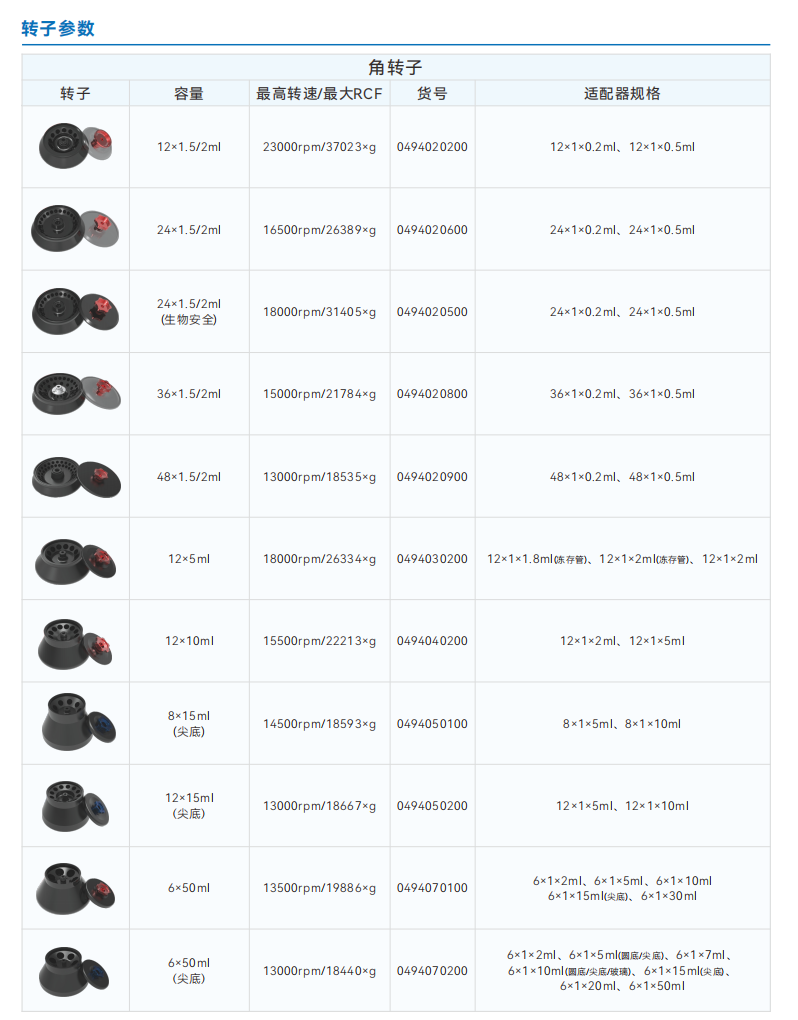Select the 最高转速/最大RCF column header
The width and height of the screenshot is (798, 1020).
[319, 94]
